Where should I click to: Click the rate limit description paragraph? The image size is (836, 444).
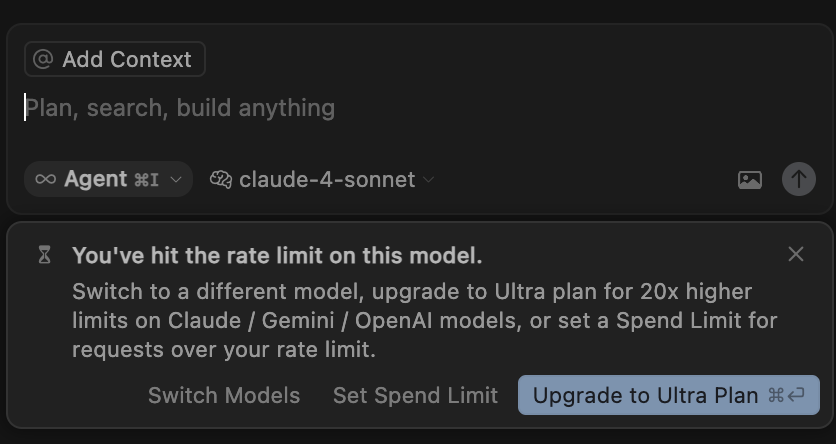424,321
